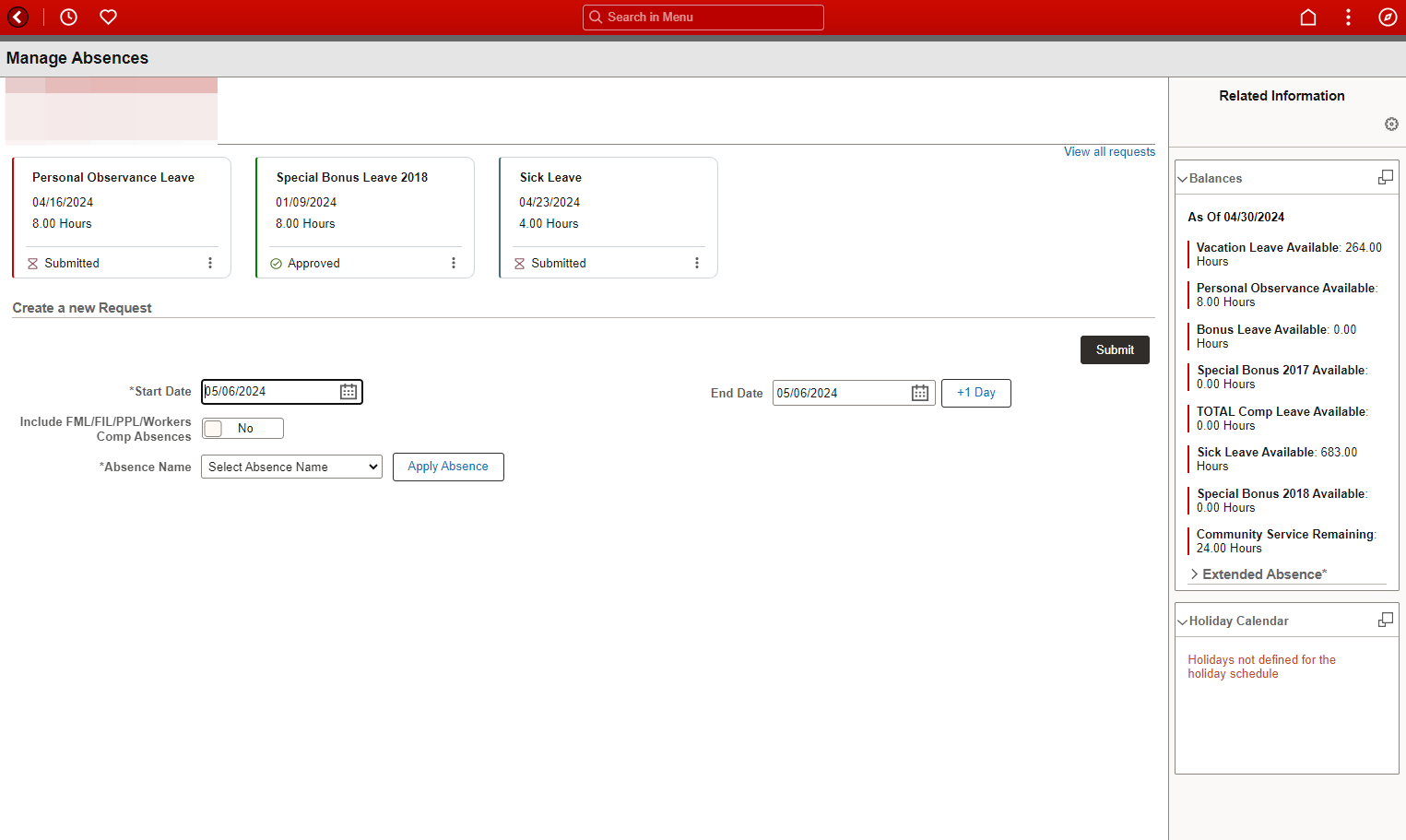This screenshot has width=1406, height=840.
Task: Open the Absence Name dropdown
Action: click(291, 467)
